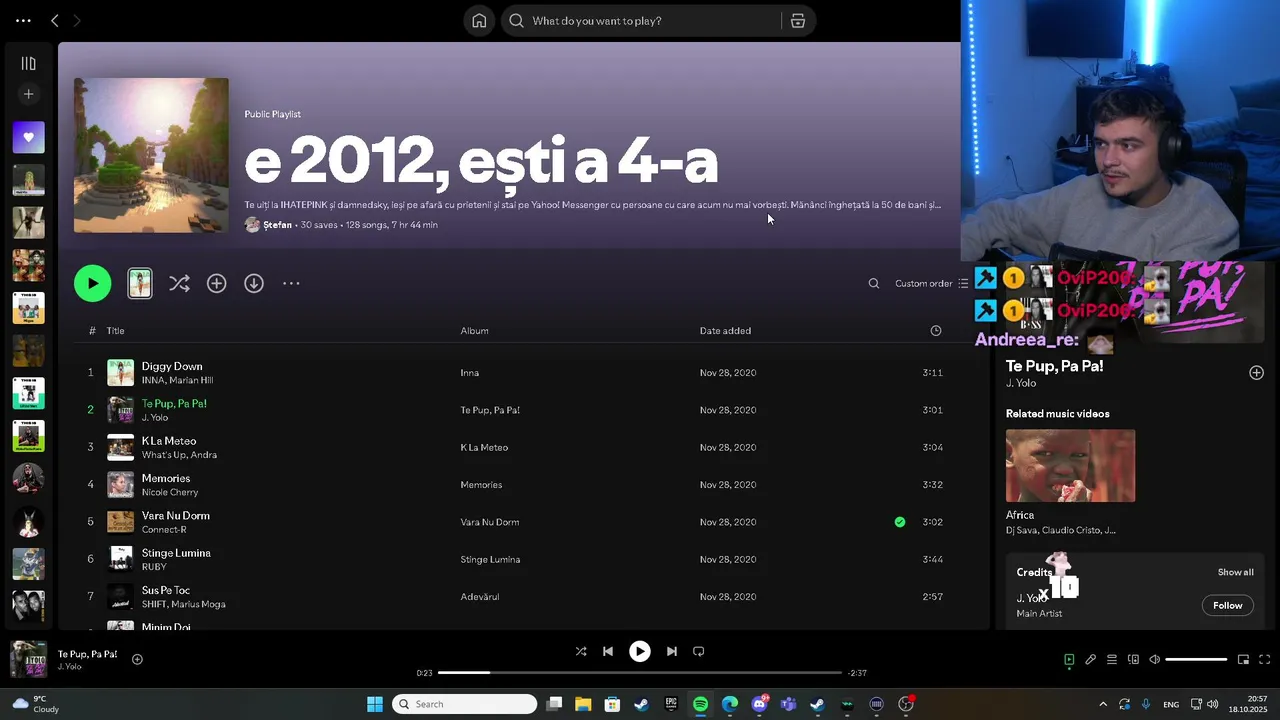Open Epic Games Launcher from taskbar
Screen dimensions: 1280x720
point(670,704)
